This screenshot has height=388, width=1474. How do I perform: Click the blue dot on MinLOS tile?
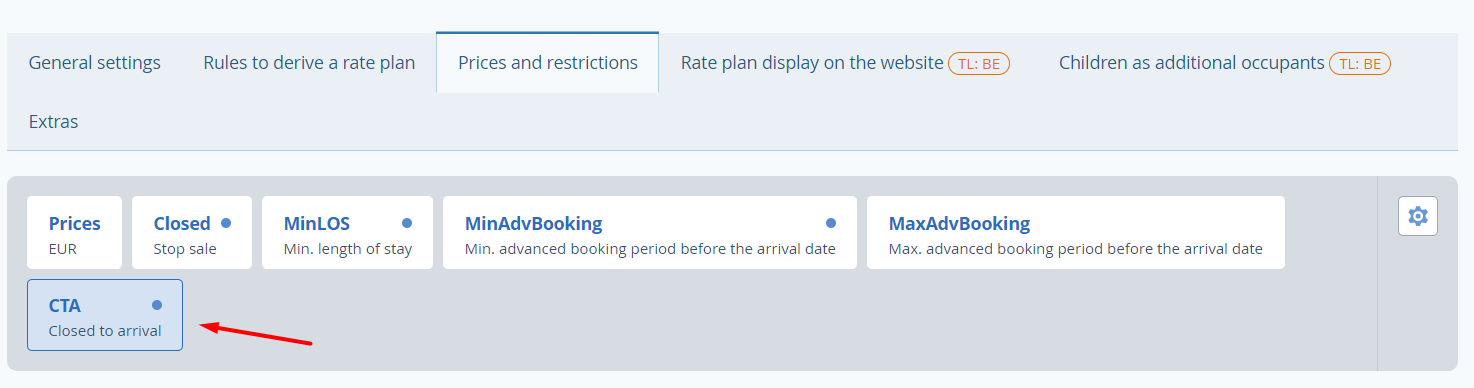pos(407,223)
